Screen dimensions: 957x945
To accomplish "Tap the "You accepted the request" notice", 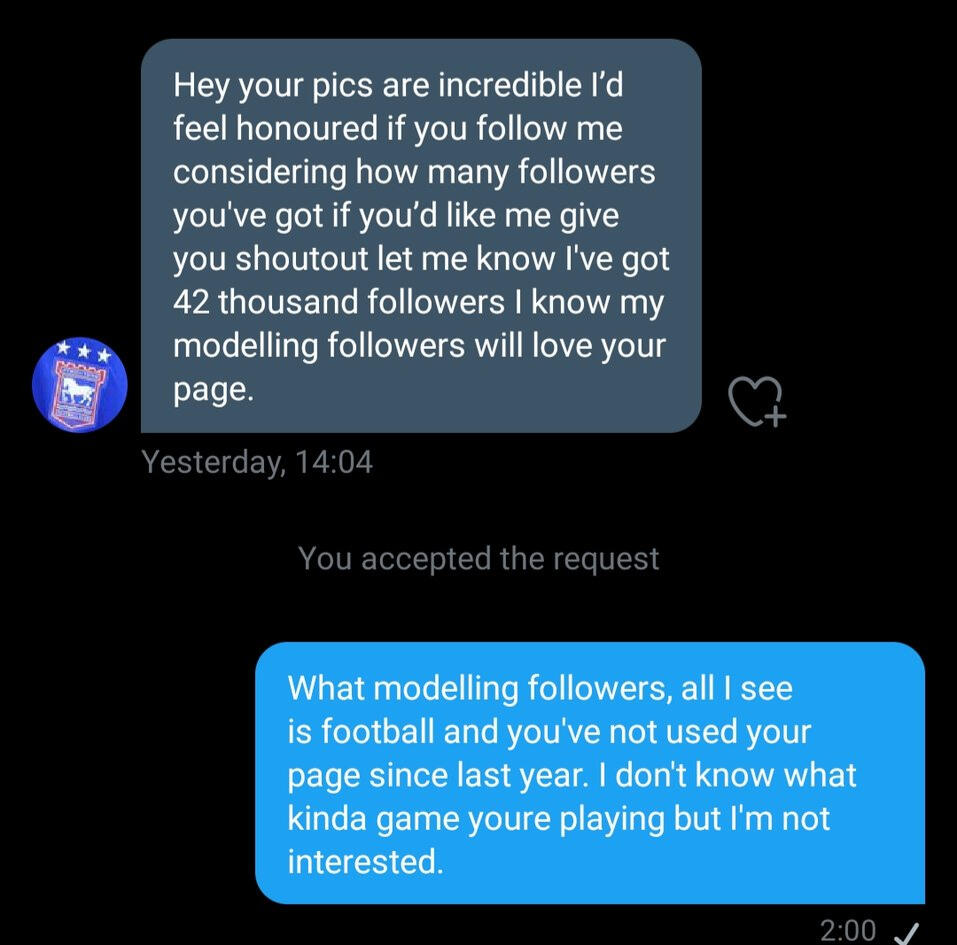I will [x=478, y=558].
